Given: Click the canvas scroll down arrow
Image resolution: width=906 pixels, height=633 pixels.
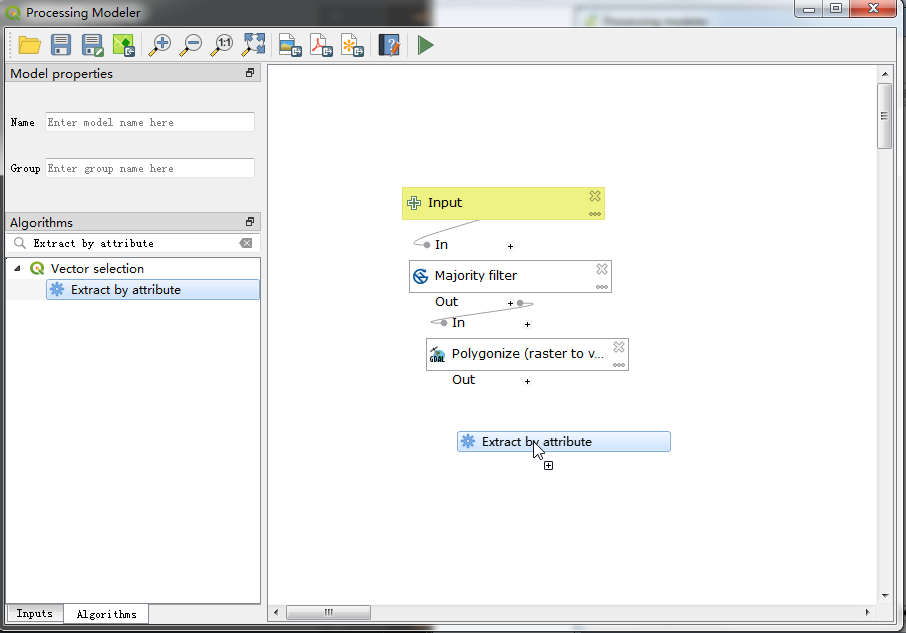Looking at the screenshot, I should [885, 595].
